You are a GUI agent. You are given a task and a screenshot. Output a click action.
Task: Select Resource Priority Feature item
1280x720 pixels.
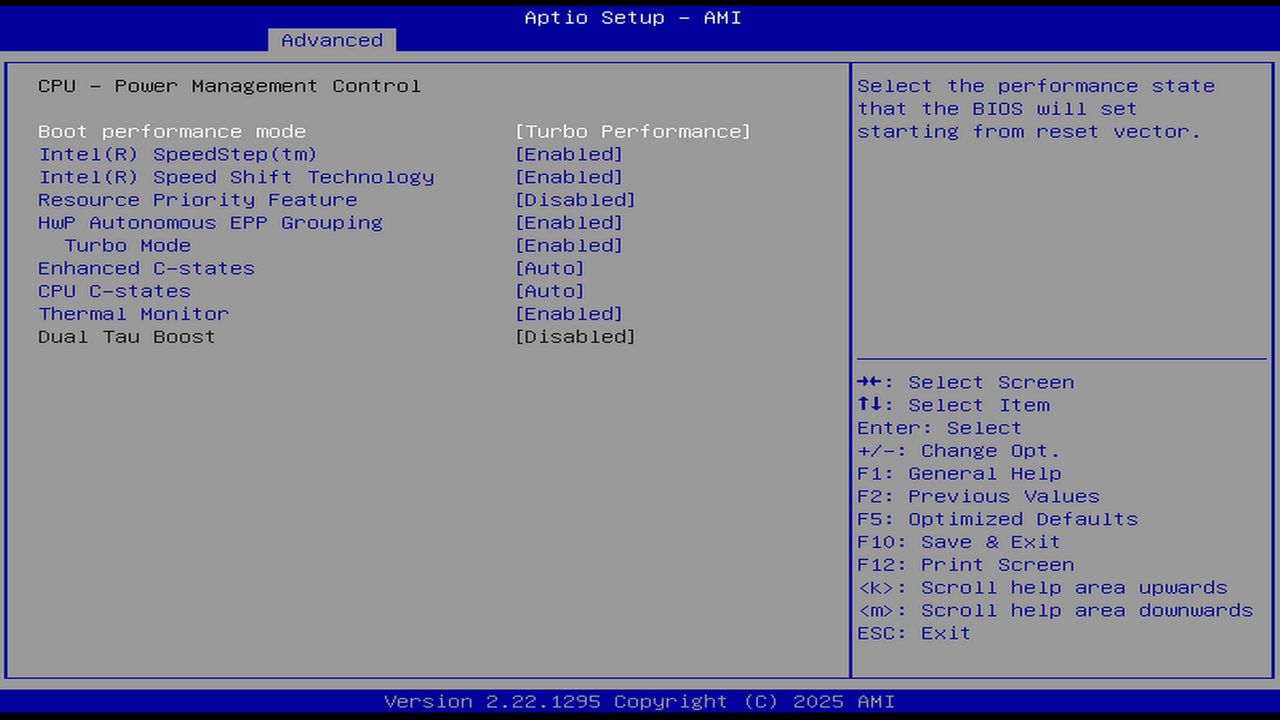pos(198,200)
